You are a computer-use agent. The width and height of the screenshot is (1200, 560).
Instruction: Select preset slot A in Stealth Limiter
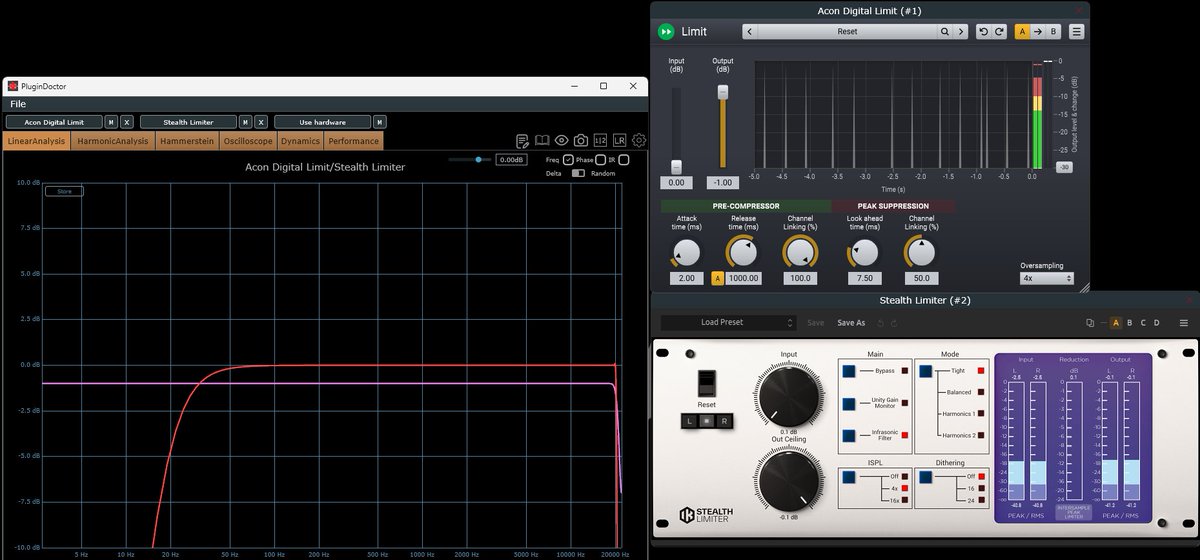coord(1115,323)
